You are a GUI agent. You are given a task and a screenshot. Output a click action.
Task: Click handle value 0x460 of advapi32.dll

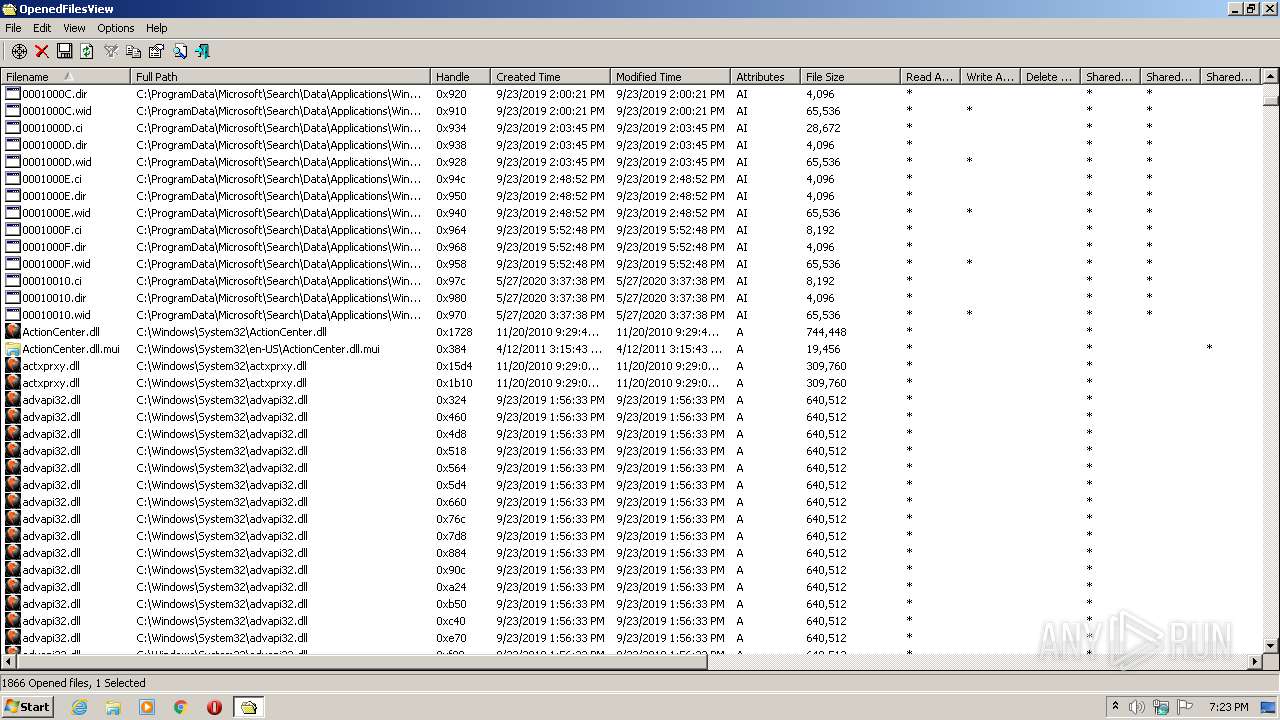point(451,417)
